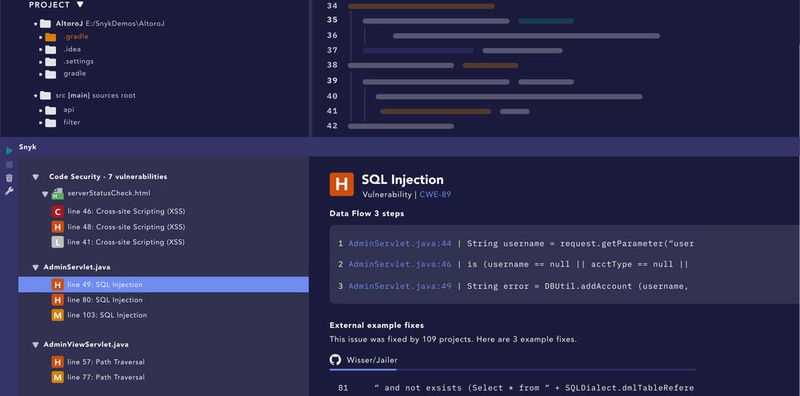This screenshot has width=800, height=396.
Task: Switch to Wisser/Jailer example fix tab
Action: point(364,360)
